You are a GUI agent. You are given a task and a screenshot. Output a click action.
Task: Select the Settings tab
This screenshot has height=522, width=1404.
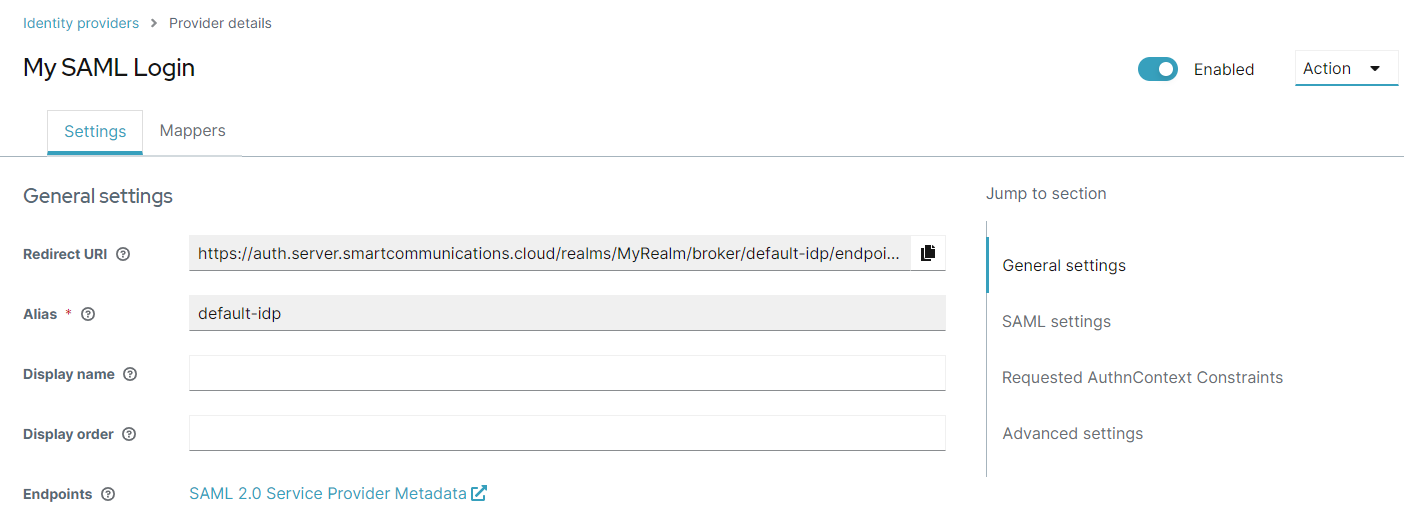(x=95, y=132)
